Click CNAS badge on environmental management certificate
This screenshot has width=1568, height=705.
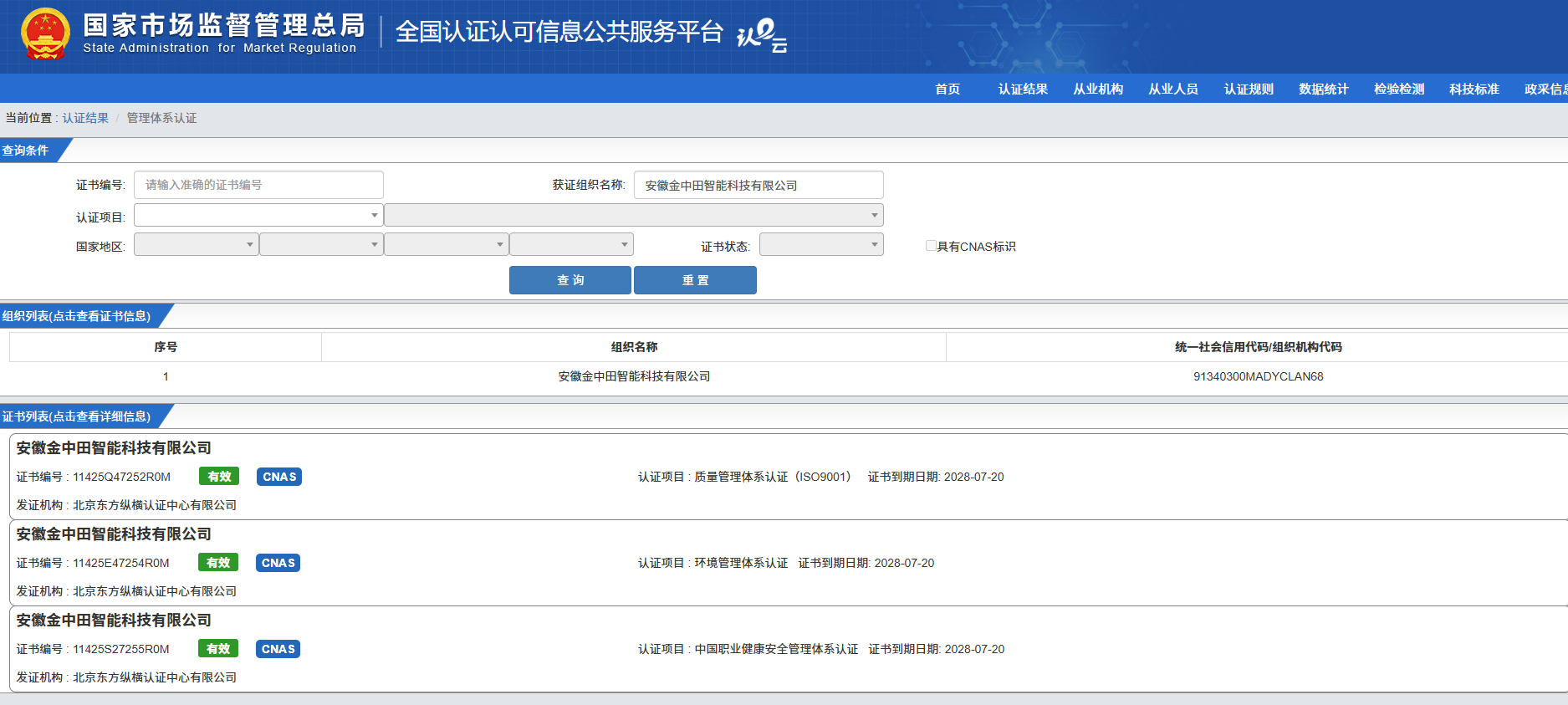278,563
